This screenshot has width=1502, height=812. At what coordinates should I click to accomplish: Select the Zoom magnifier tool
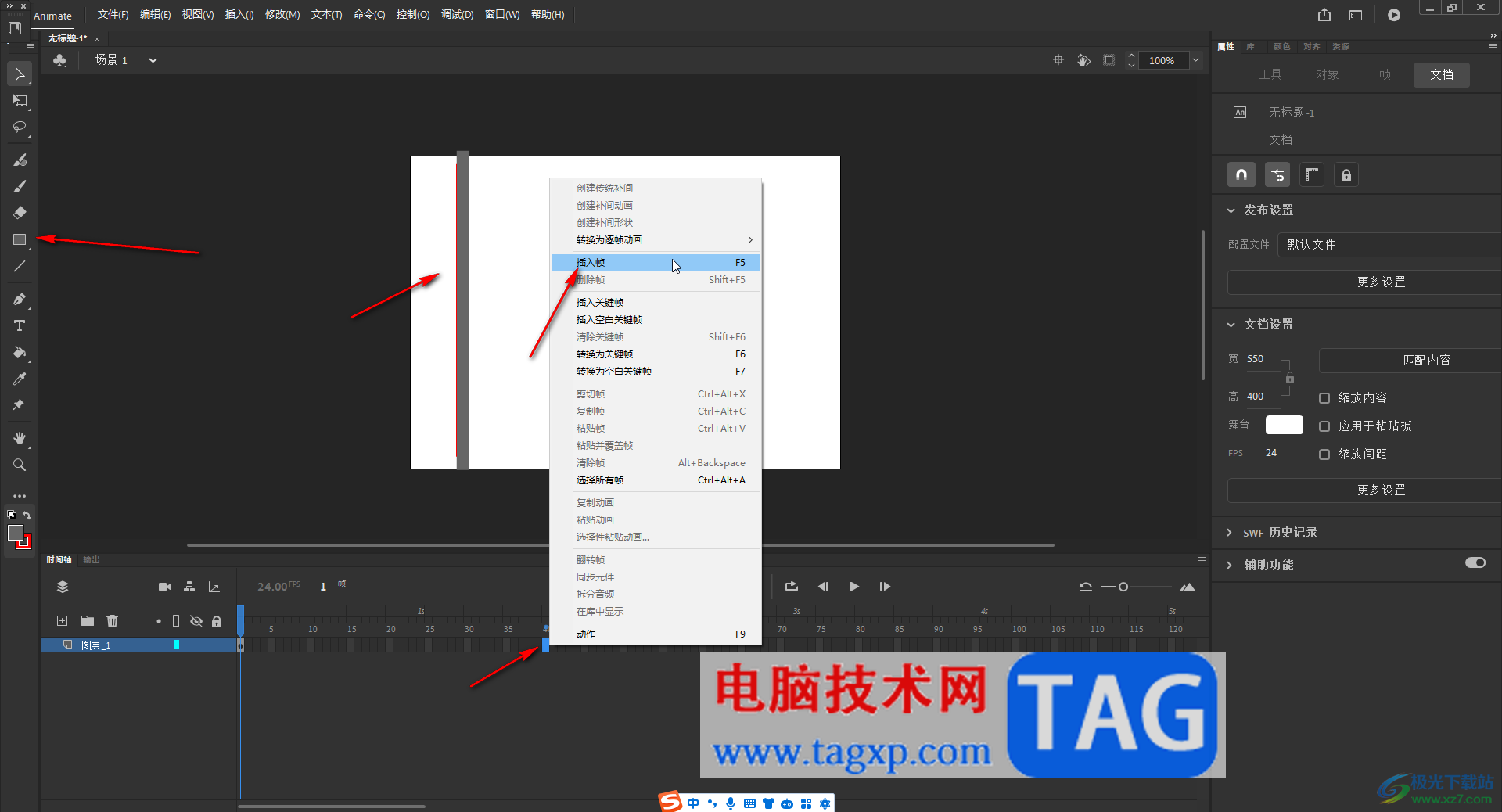(20, 465)
